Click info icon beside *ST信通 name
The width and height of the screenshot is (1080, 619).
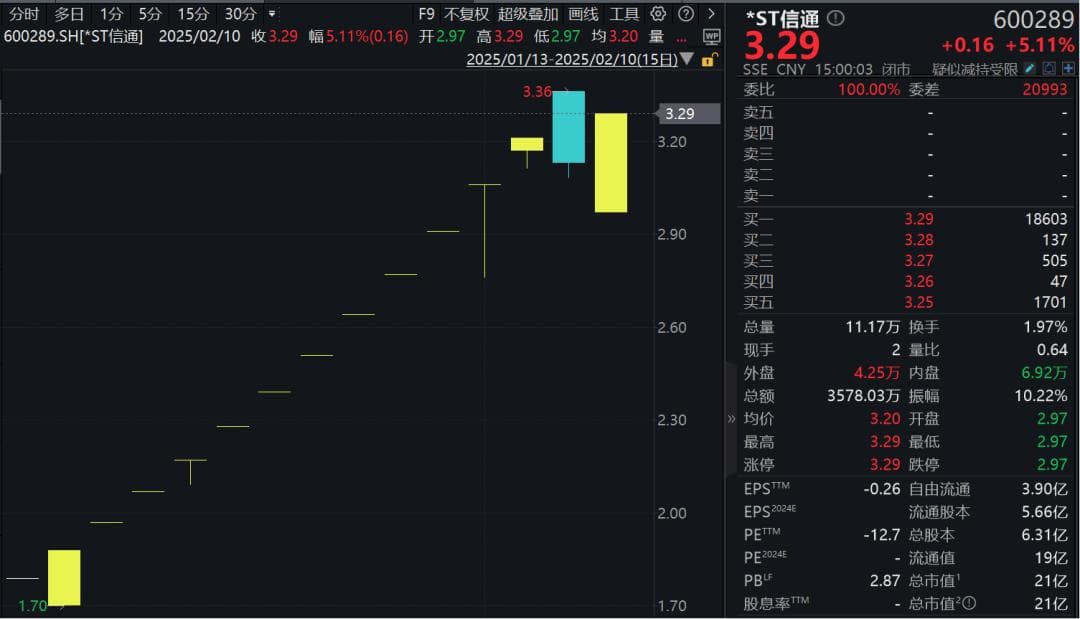coord(835,18)
